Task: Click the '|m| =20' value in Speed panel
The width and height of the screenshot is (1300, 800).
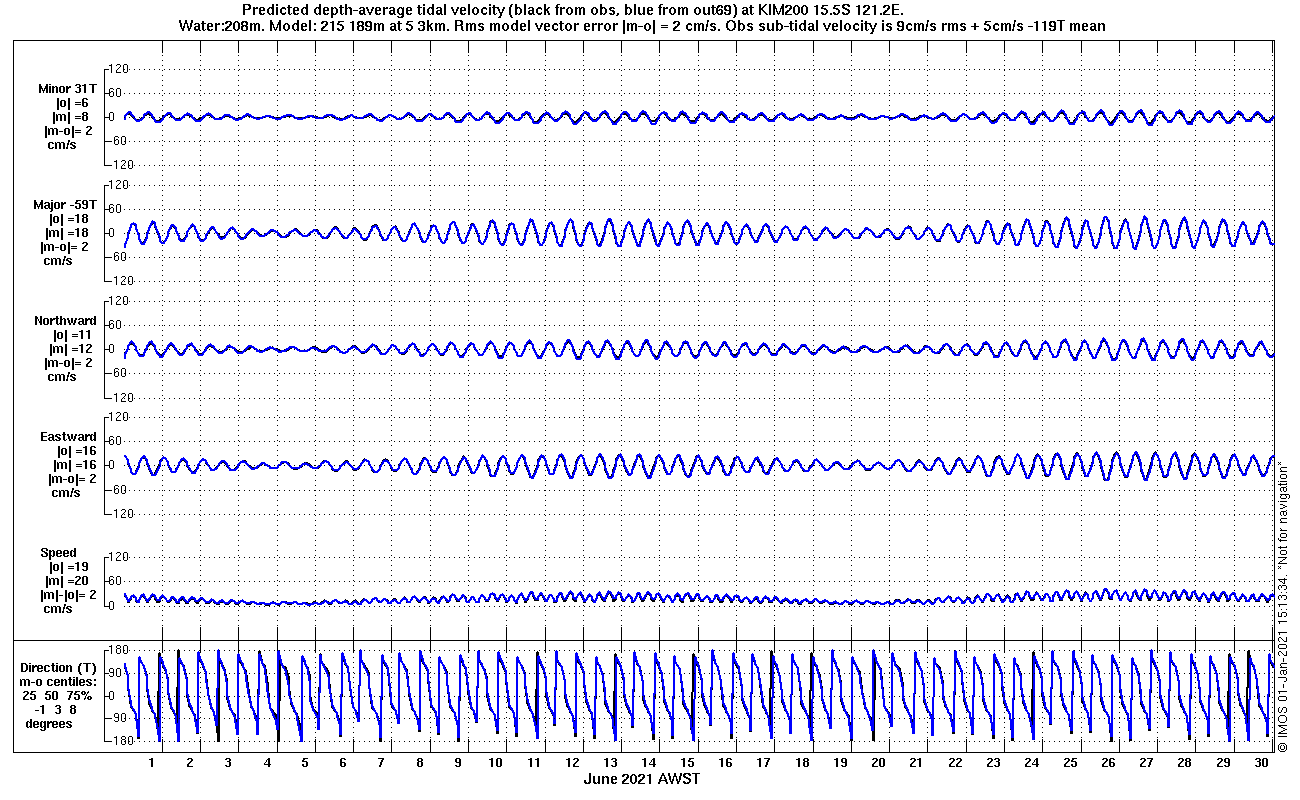Action: click(69, 581)
